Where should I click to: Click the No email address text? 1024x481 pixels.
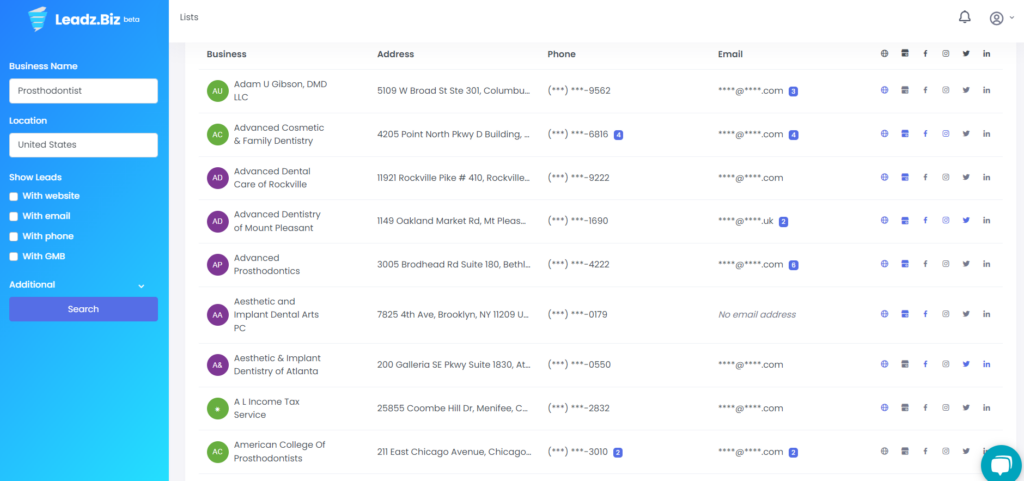[757, 315]
